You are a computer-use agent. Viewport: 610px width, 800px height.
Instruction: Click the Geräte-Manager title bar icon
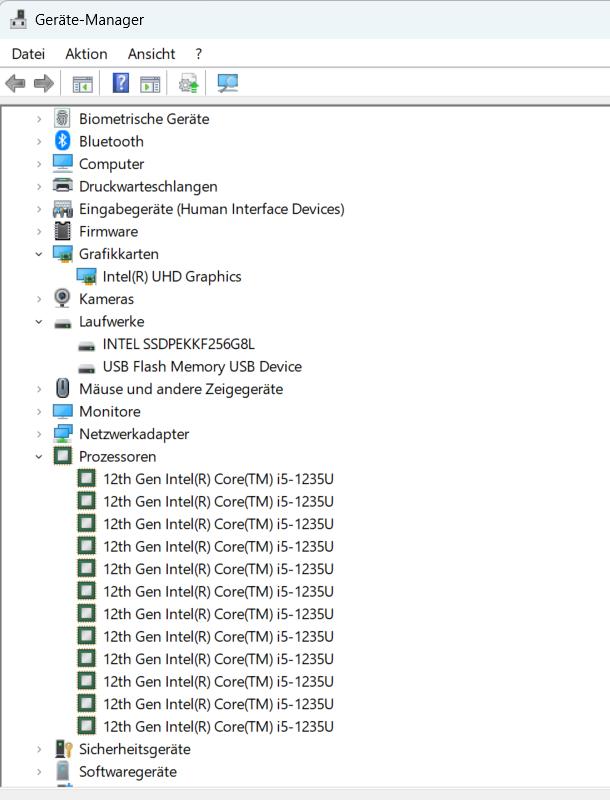(18, 19)
